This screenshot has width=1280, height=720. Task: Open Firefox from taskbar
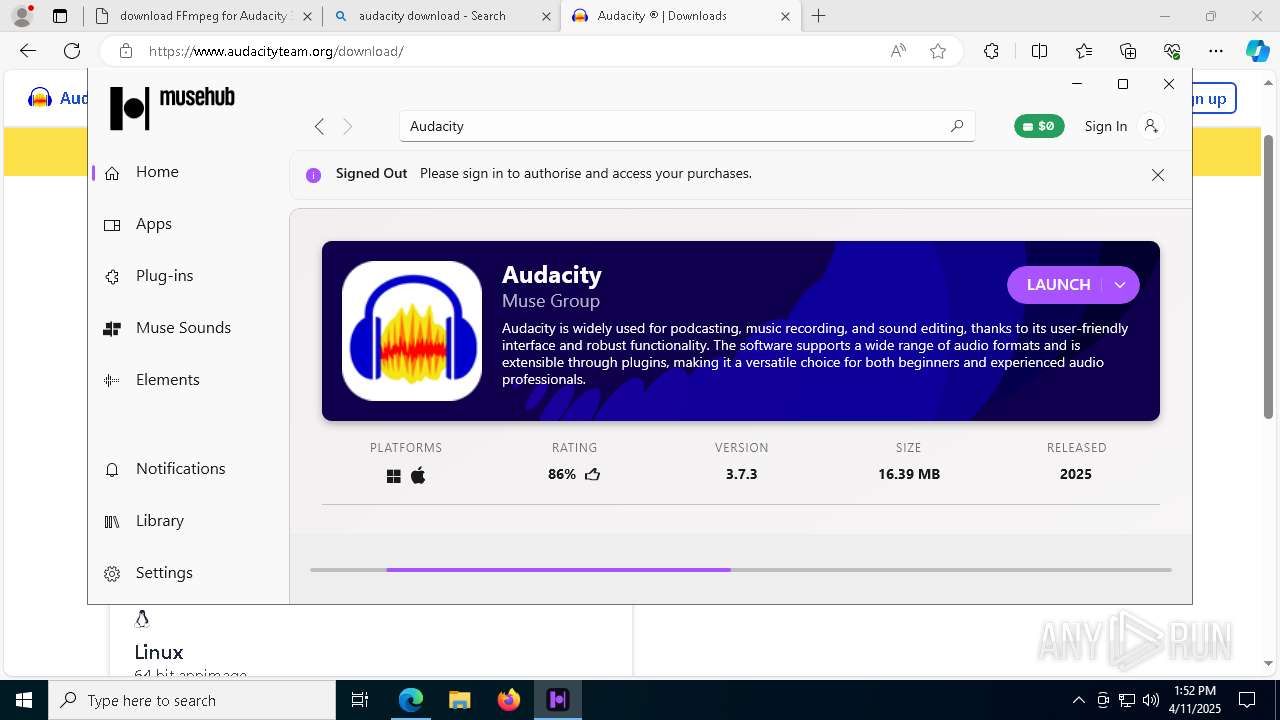pos(509,700)
